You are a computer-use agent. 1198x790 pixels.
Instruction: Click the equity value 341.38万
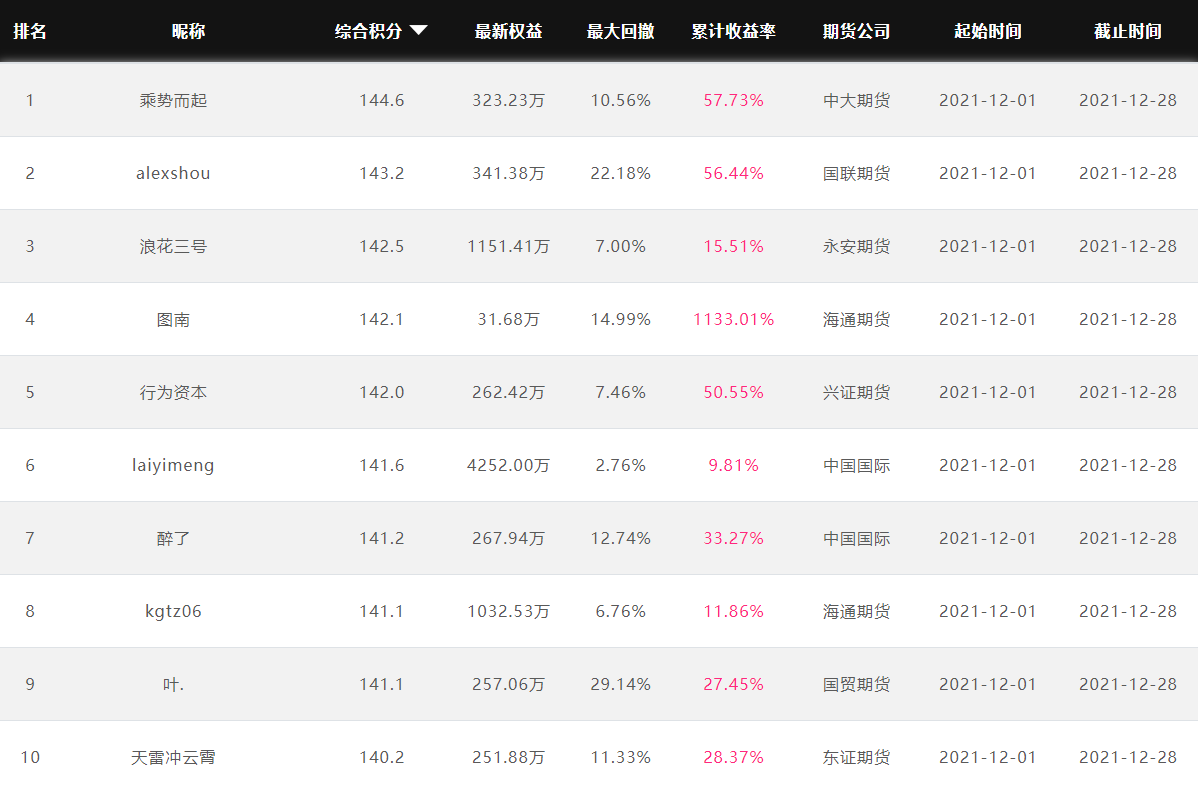coord(508,173)
